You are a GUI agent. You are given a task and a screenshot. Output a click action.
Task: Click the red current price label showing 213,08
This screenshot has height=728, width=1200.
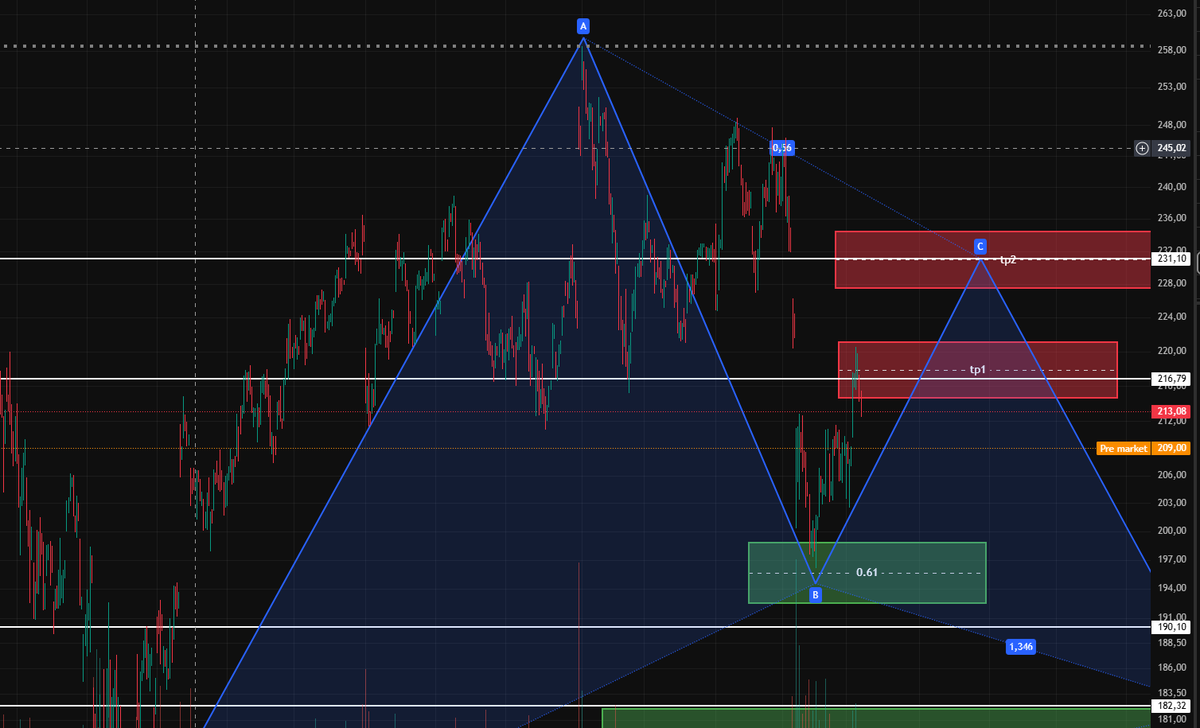tap(1171, 411)
